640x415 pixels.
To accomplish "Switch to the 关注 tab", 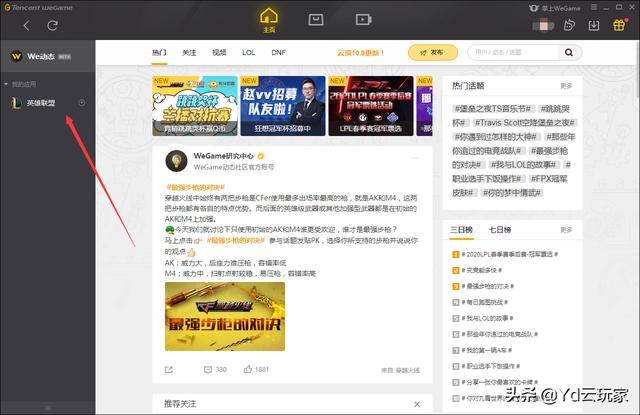I will pos(189,52).
